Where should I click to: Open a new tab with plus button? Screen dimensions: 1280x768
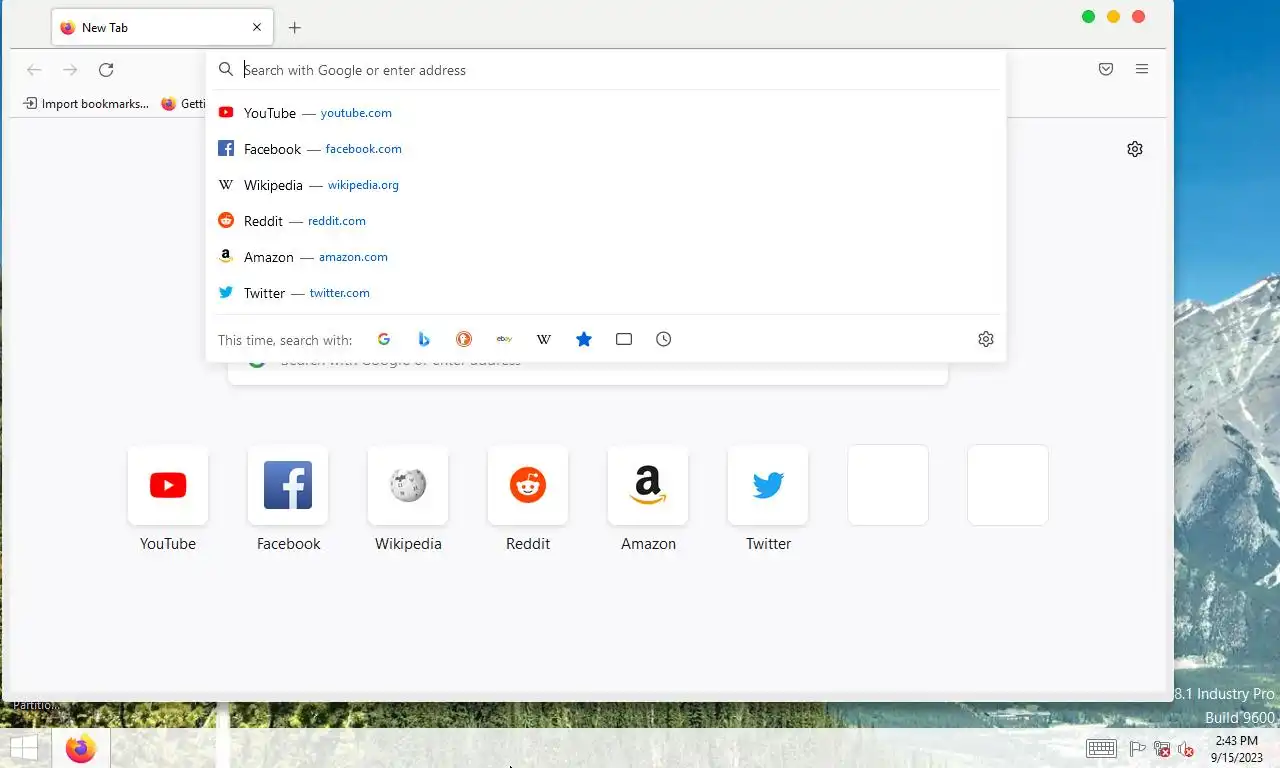click(294, 28)
